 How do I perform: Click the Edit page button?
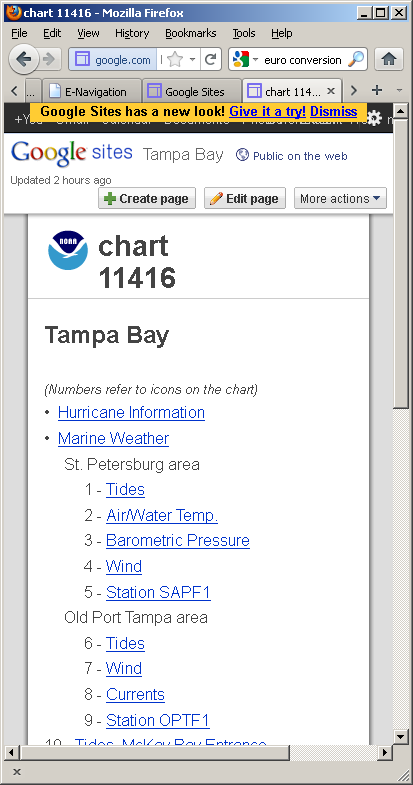245,198
